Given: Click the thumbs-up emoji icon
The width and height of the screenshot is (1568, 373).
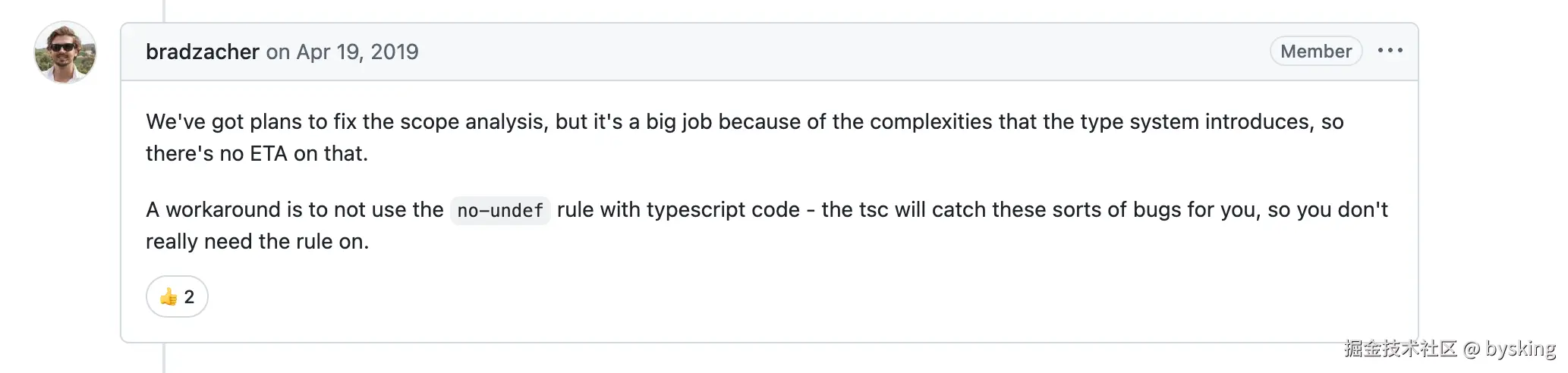Looking at the screenshot, I should [168, 296].
